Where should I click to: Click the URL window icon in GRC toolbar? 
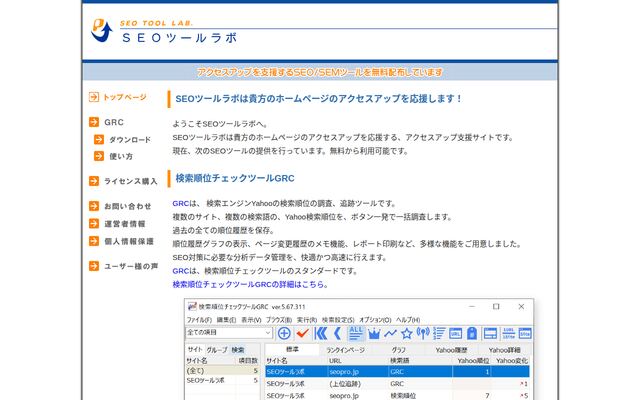click(456, 333)
